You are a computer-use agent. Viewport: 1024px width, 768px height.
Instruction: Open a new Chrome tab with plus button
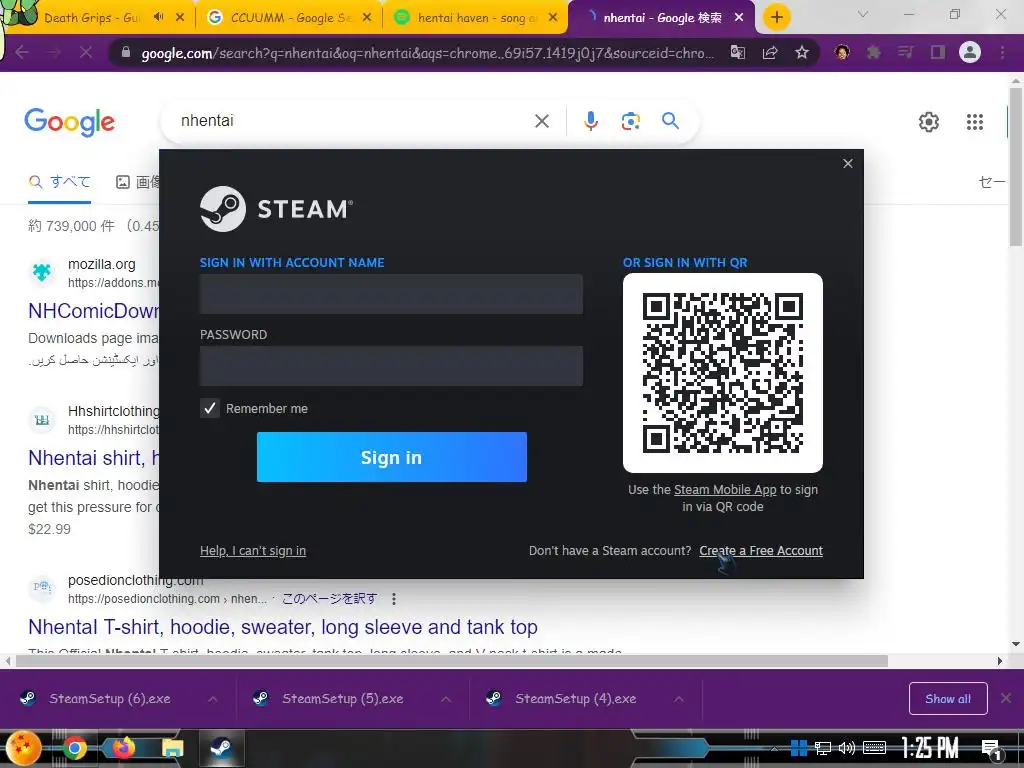click(x=776, y=18)
